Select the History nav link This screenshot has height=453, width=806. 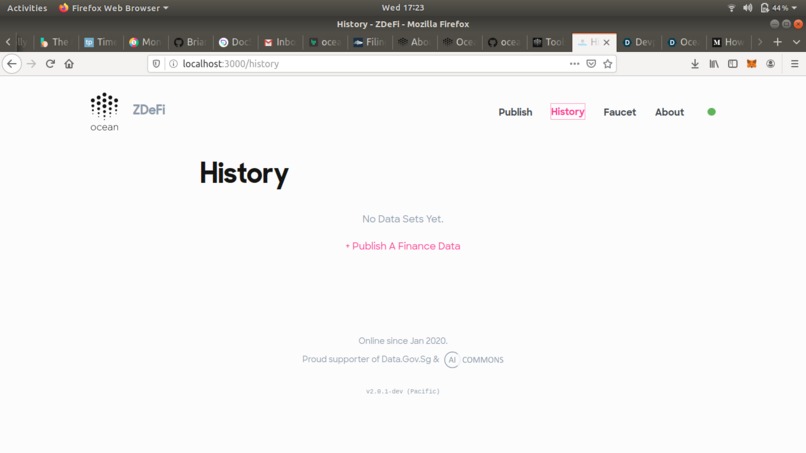[567, 112]
